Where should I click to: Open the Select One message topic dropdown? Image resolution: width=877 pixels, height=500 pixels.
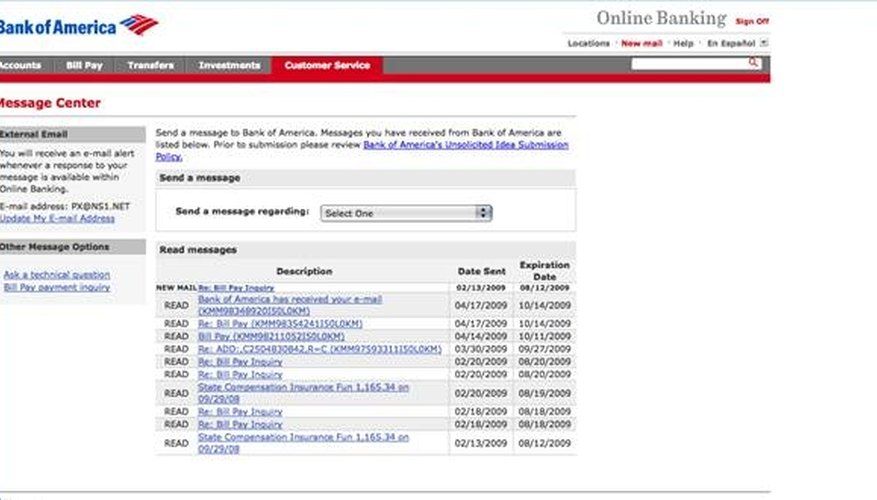(x=406, y=213)
